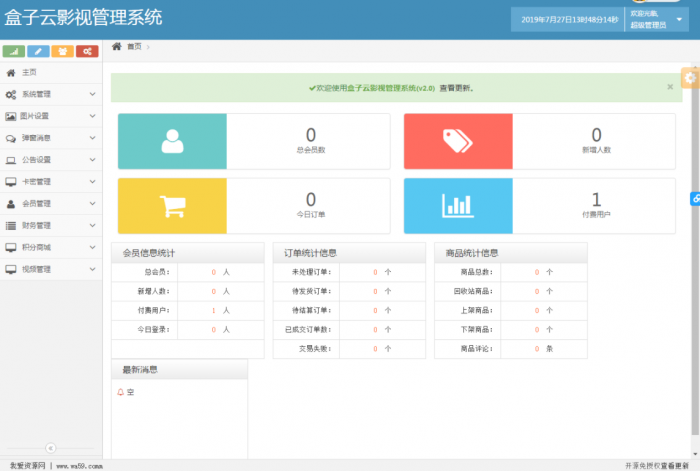Click the blue link icon on right edge
The height and width of the screenshot is (471, 700).
click(695, 199)
